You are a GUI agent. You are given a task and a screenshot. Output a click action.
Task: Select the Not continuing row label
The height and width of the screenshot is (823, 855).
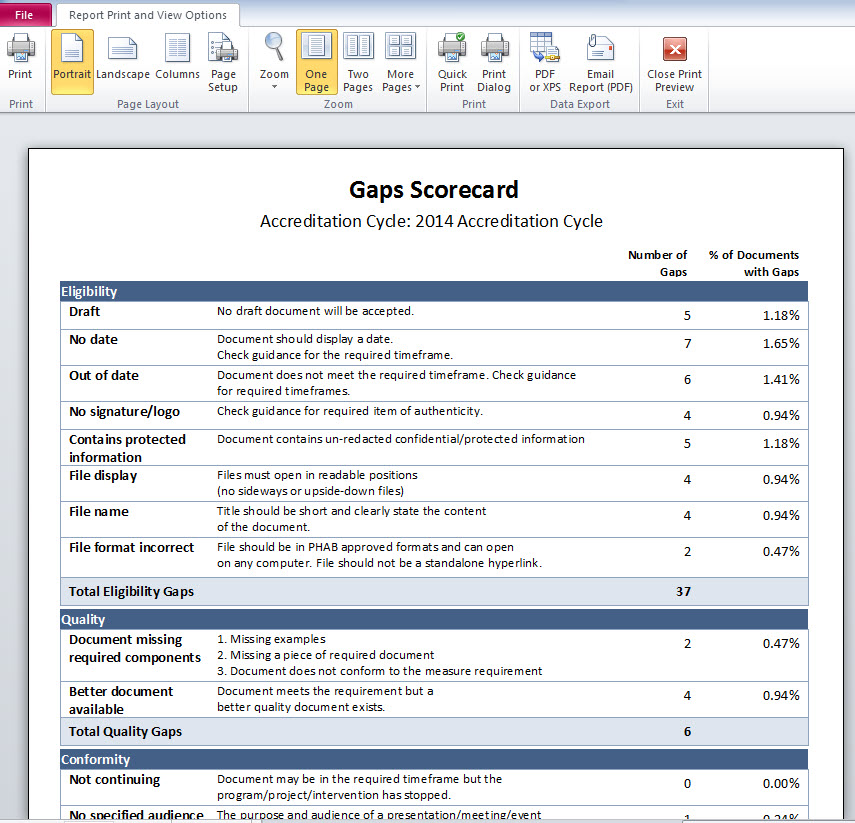point(115,780)
